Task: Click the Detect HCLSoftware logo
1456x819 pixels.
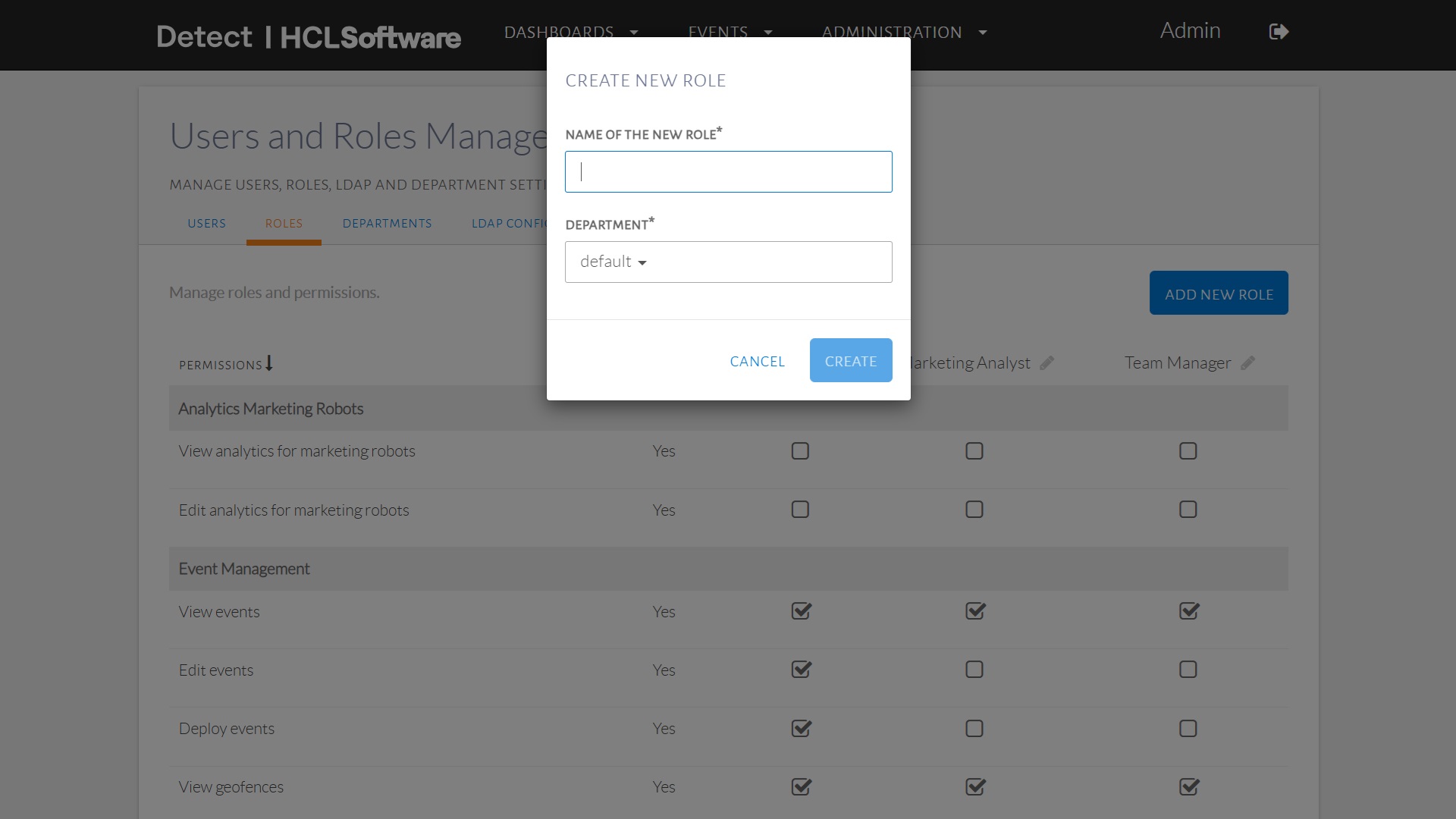Action: (x=309, y=36)
